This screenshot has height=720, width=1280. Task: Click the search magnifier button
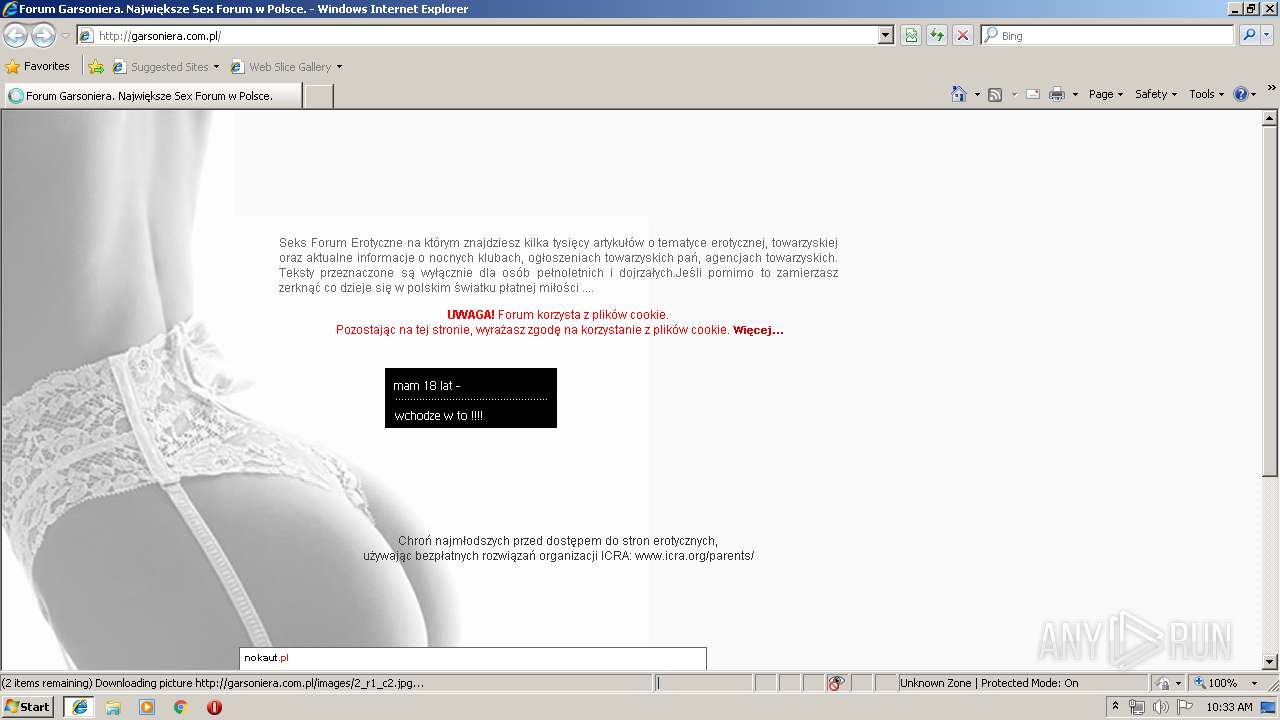coord(1249,35)
